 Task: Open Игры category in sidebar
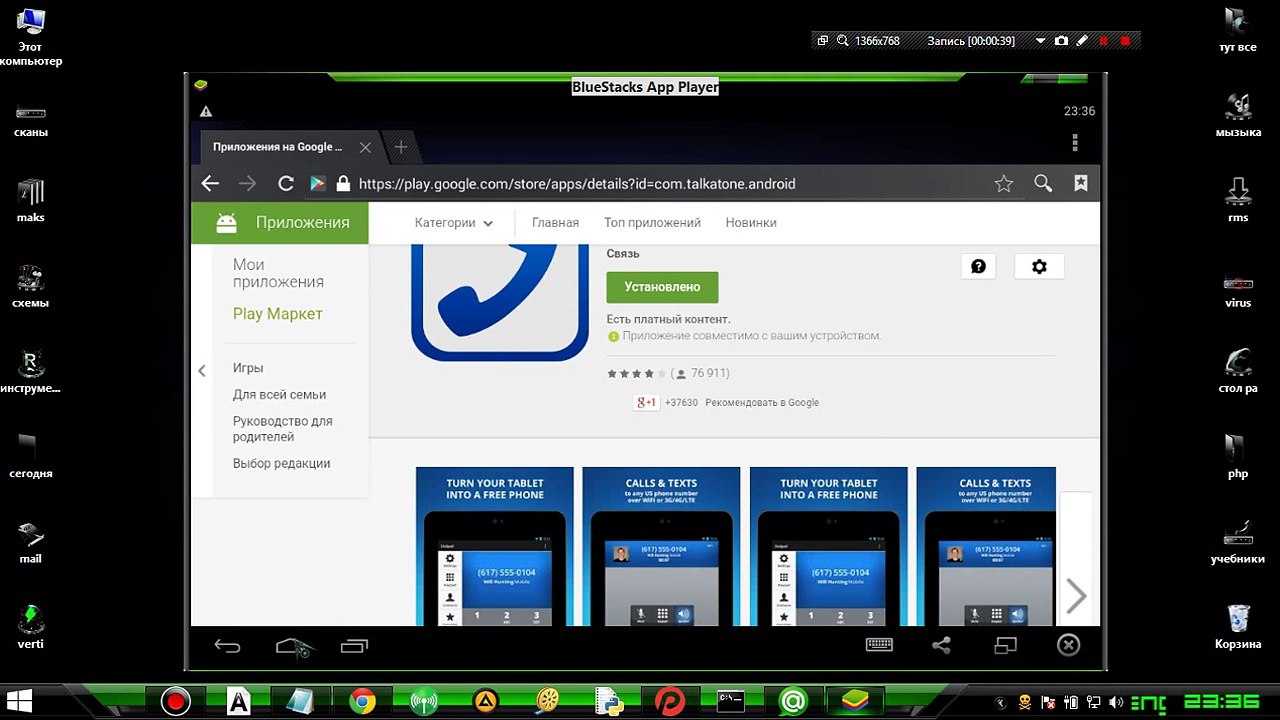coord(248,368)
